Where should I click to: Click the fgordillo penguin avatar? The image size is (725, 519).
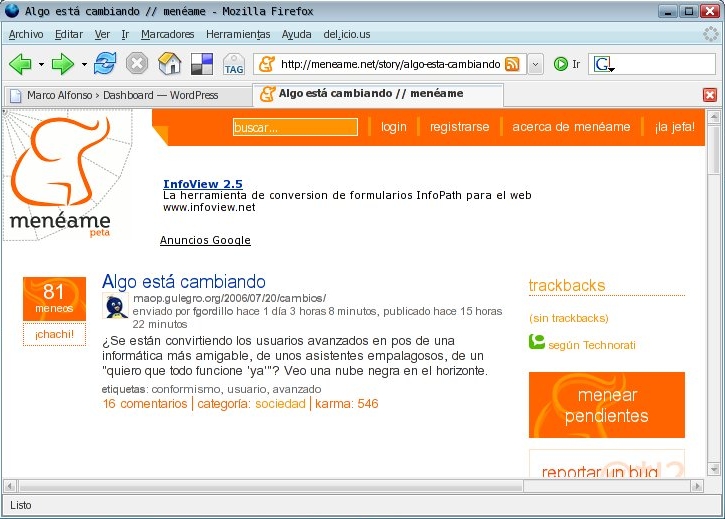pos(115,306)
